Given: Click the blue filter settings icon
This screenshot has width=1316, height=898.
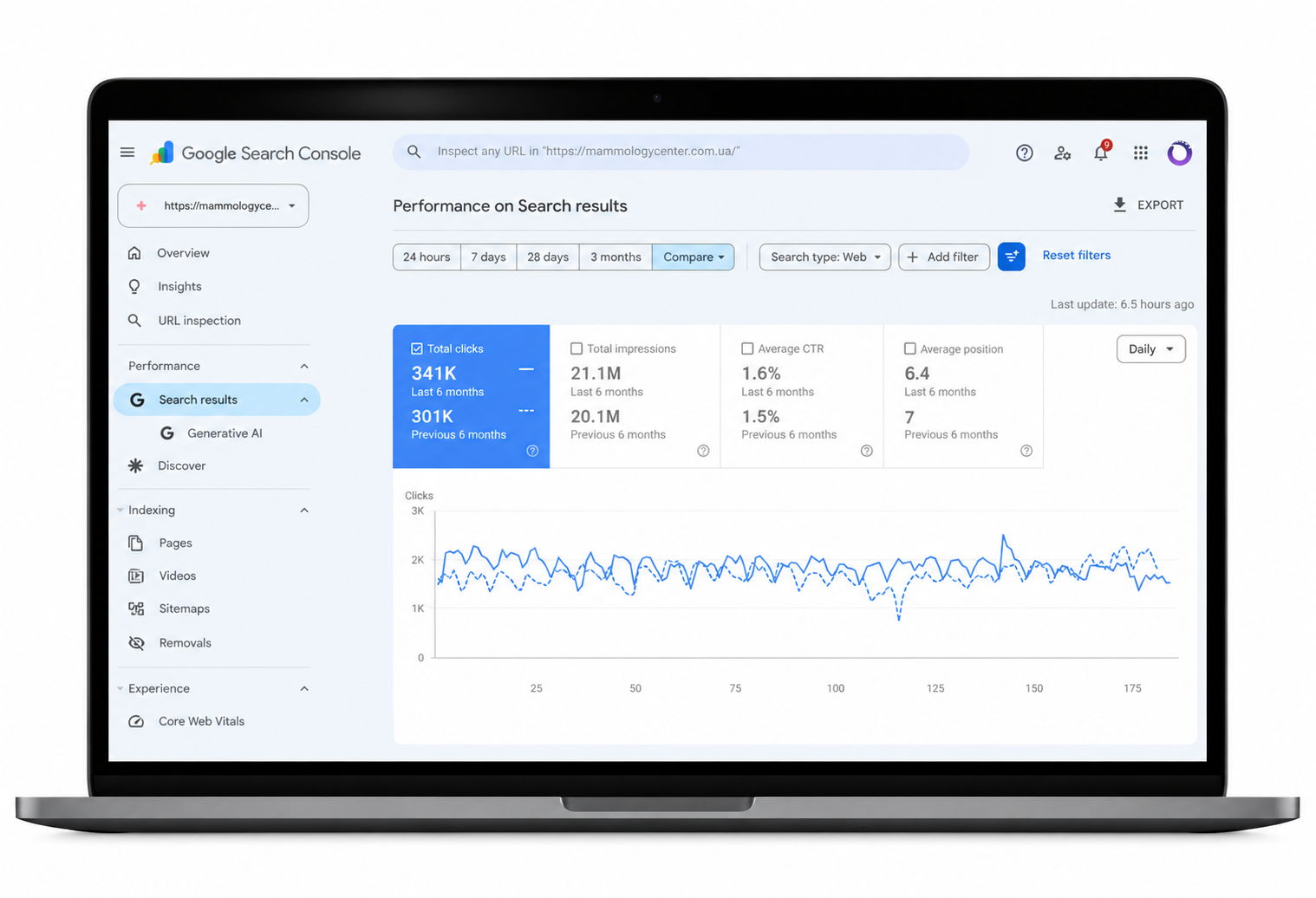Looking at the screenshot, I should pyautogui.click(x=1011, y=257).
